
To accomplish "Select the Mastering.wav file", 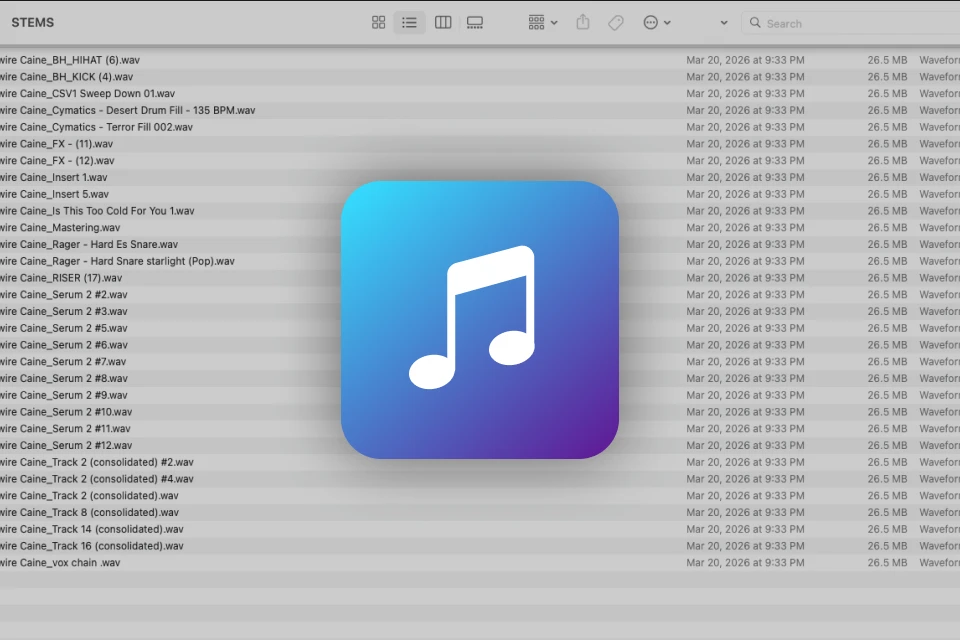I will click(60, 227).
